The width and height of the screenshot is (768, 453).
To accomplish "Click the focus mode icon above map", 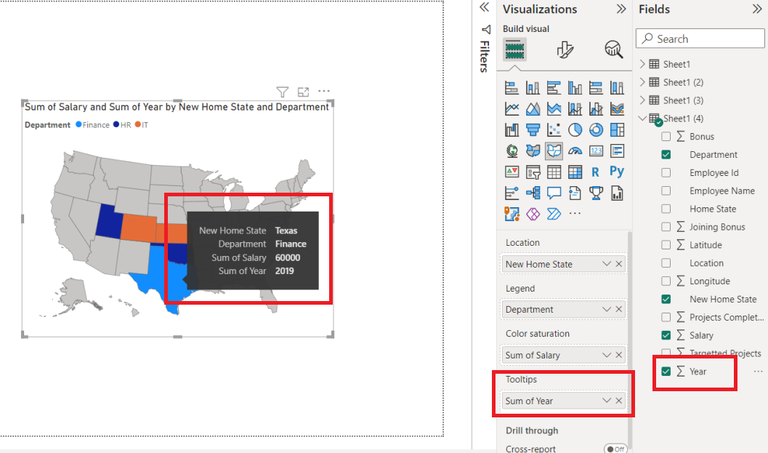I will [x=303, y=92].
